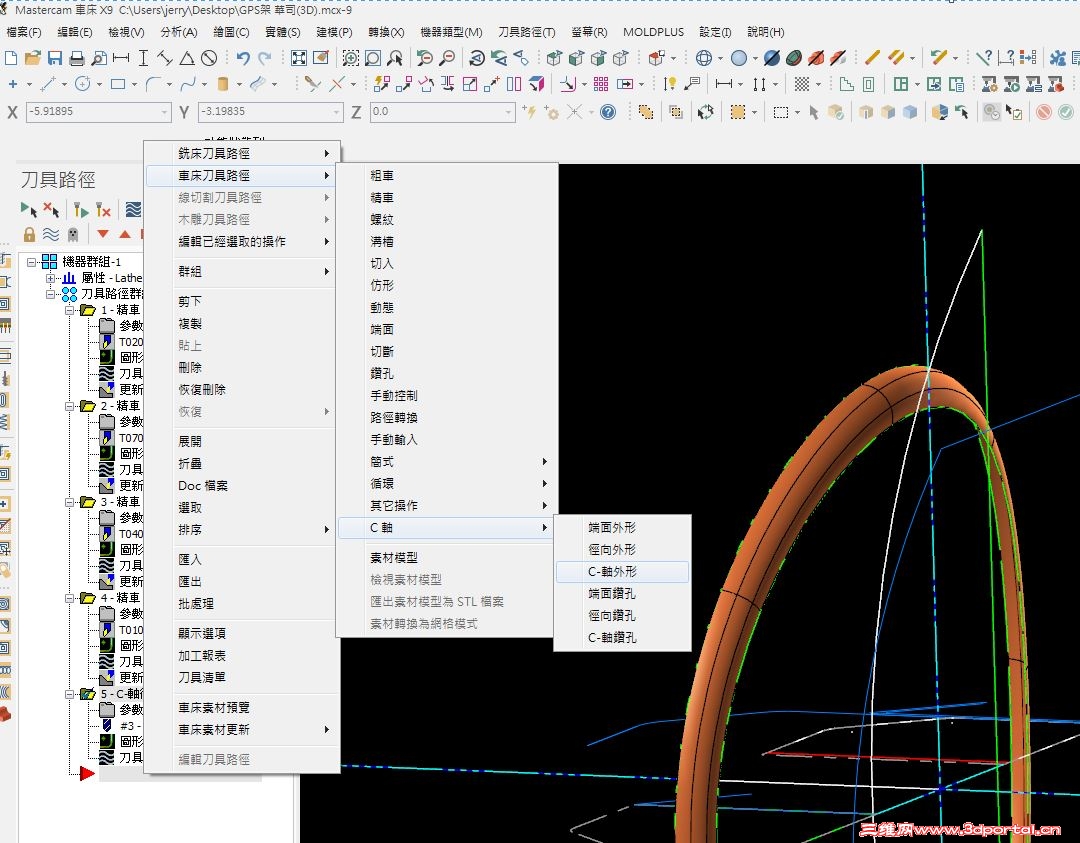Image resolution: width=1080 pixels, height=843 pixels.
Task: Open the 刀具路徑(T) menu bar item
Action: [x=526, y=32]
